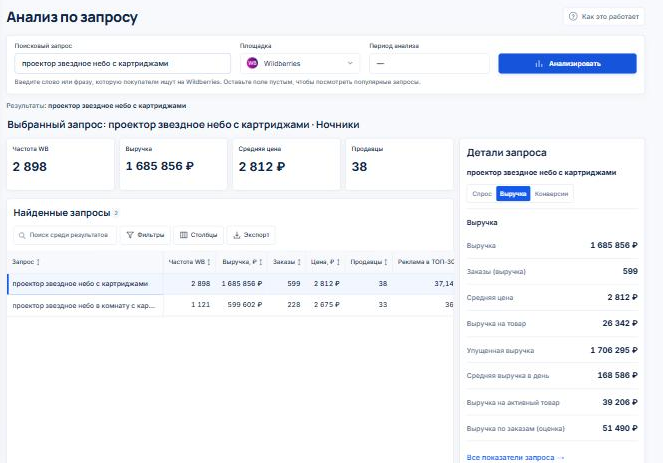Click sellers cell 33

point(383,304)
